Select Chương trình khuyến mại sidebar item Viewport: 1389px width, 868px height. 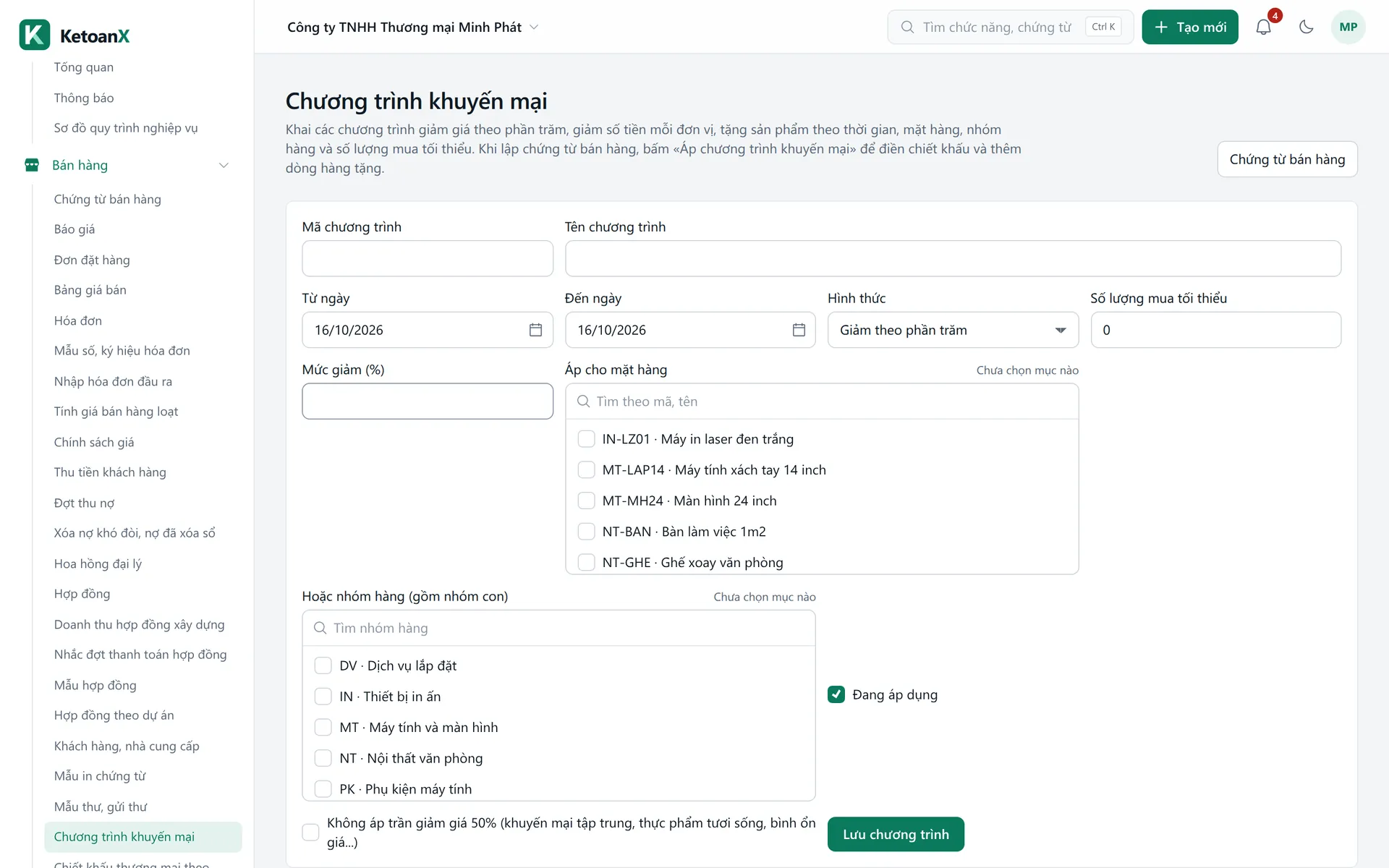(x=143, y=837)
